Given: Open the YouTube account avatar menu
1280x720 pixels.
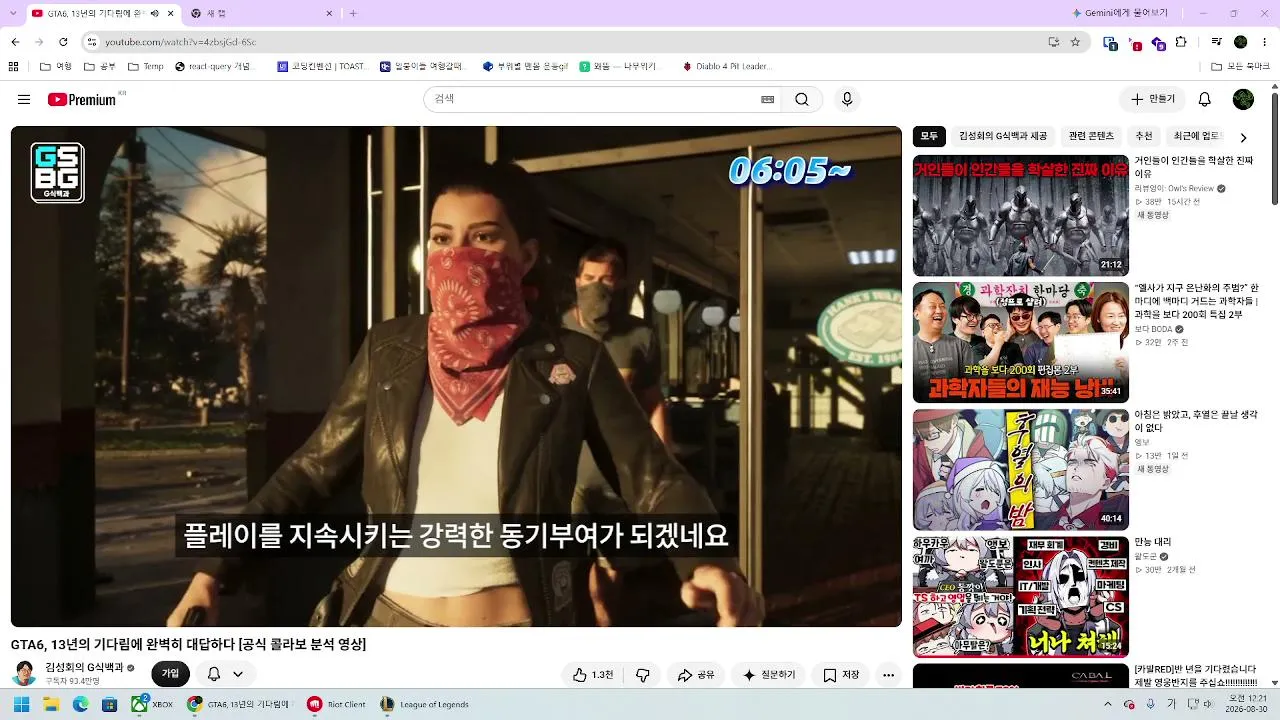Looking at the screenshot, I should (x=1243, y=99).
